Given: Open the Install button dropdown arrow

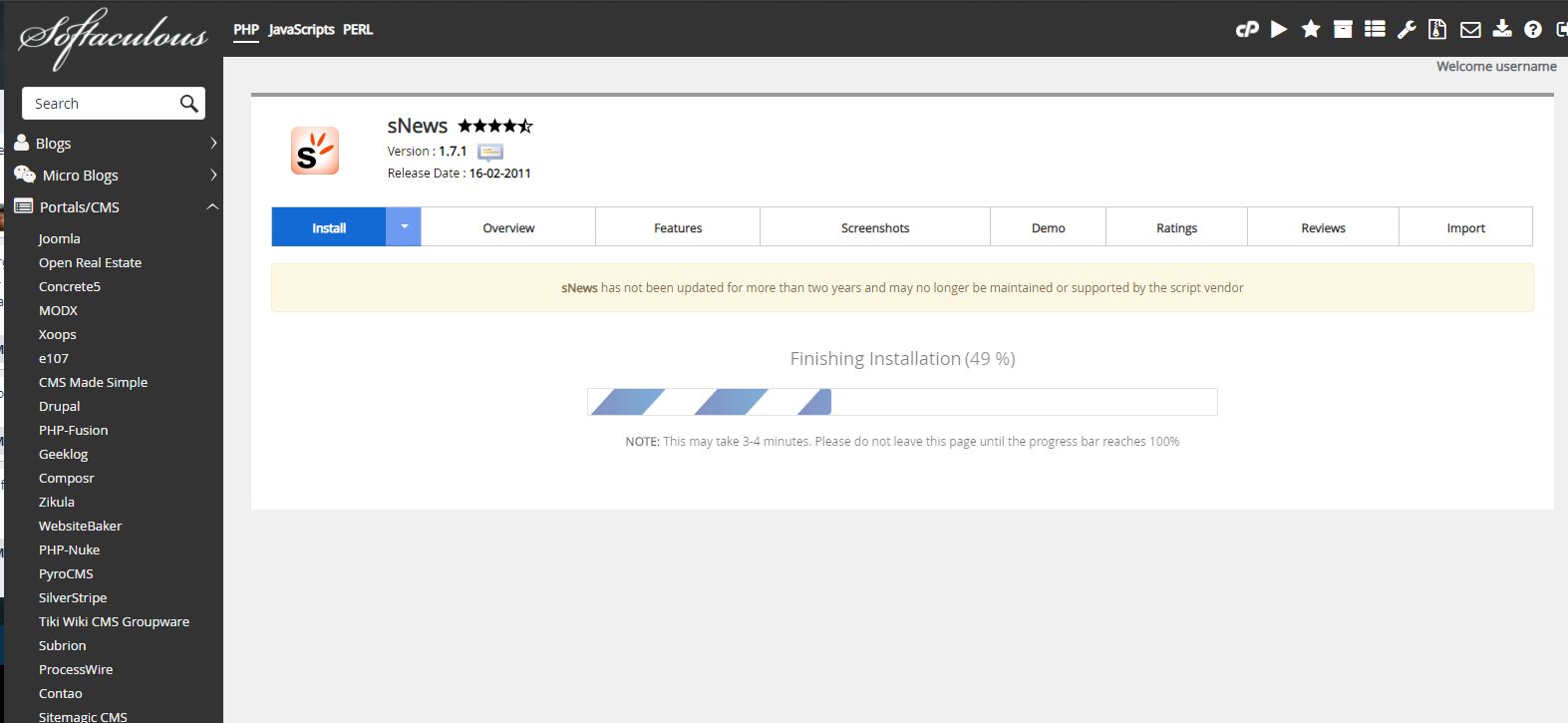Looking at the screenshot, I should (x=404, y=227).
